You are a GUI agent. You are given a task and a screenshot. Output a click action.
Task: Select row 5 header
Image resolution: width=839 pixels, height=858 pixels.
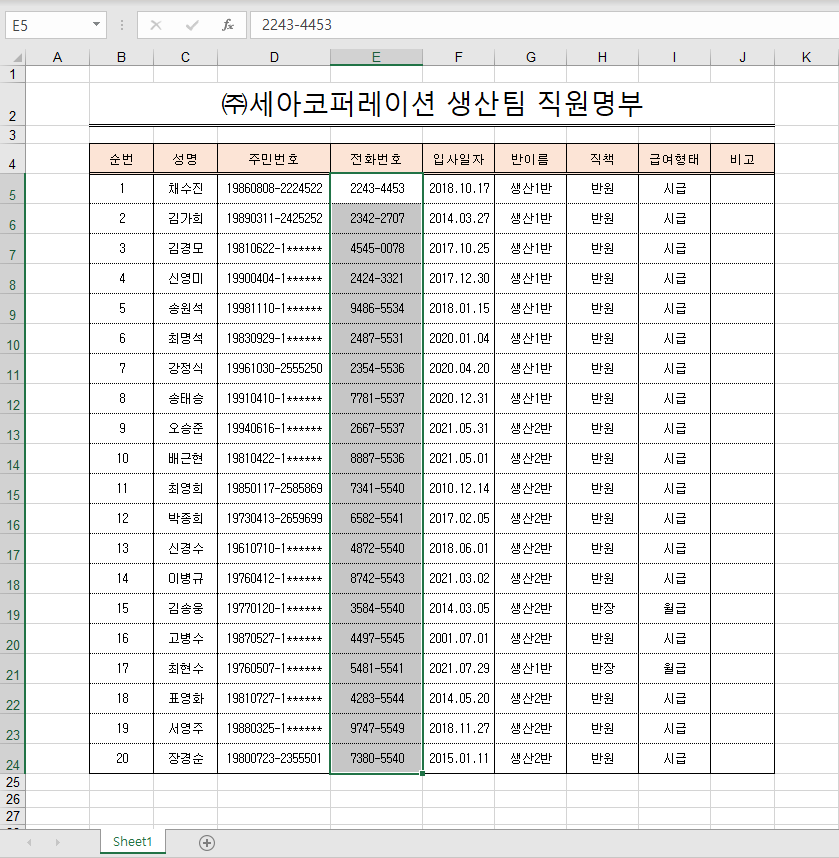click(x=13, y=189)
